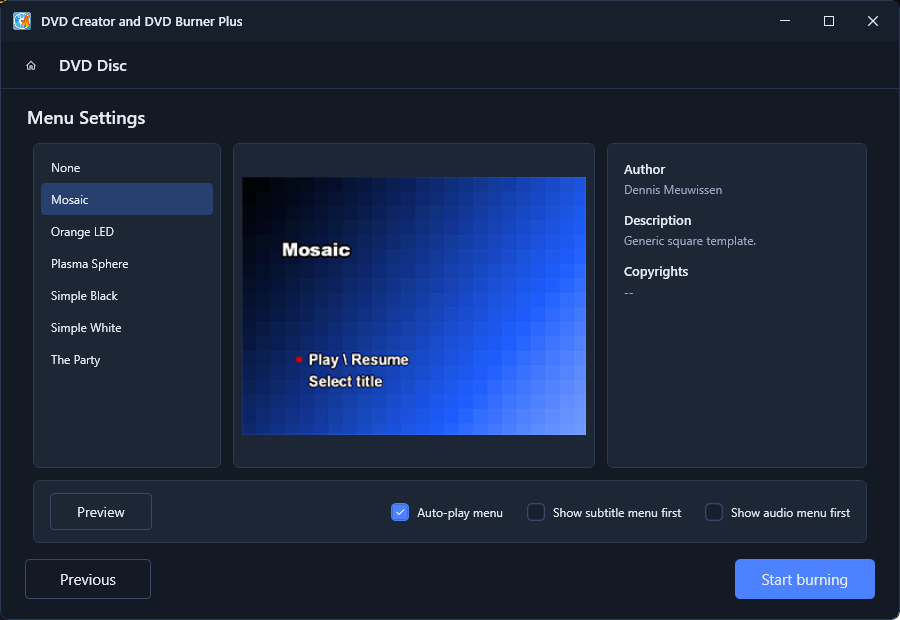Click the Description label

657,220
